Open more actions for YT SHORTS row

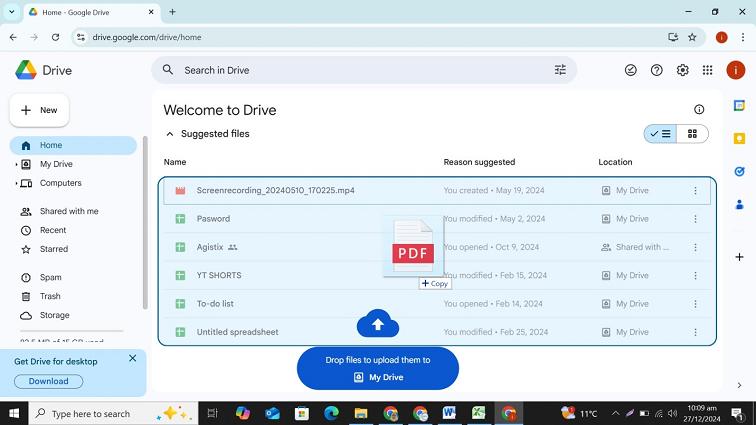click(695, 275)
